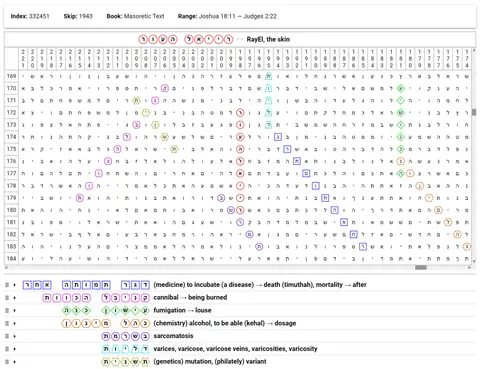Screen dimensions: 480x369
Task: Click the green diamond letter in grid row 170
Action: (x=401, y=88)
